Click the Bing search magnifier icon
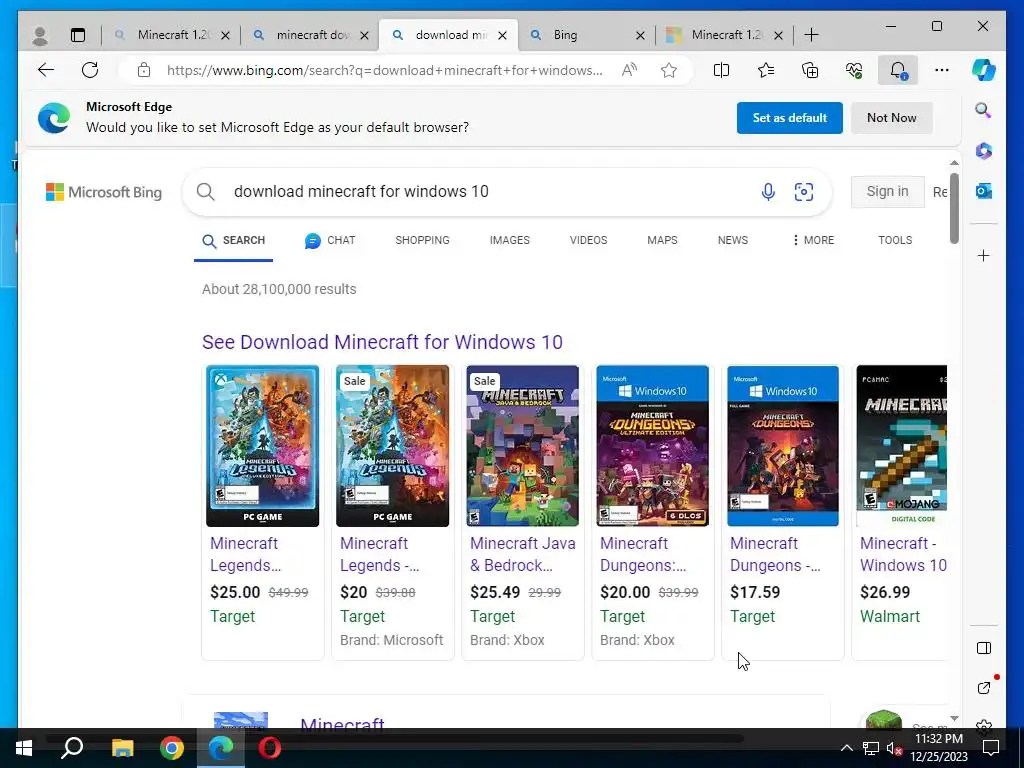Image resolution: width=1024 pixels, height=768 pixels. (205, 191)
